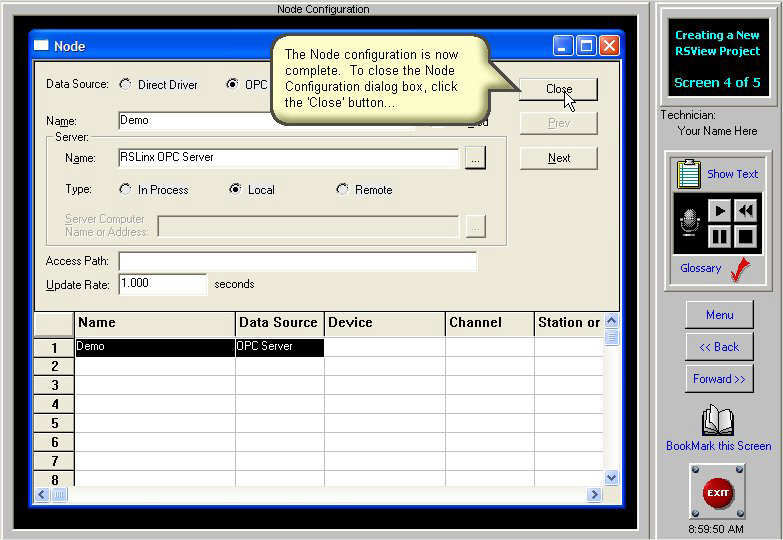Screen dimensions: 783x540
Task: Click the Next button
Action: (559, 158)
